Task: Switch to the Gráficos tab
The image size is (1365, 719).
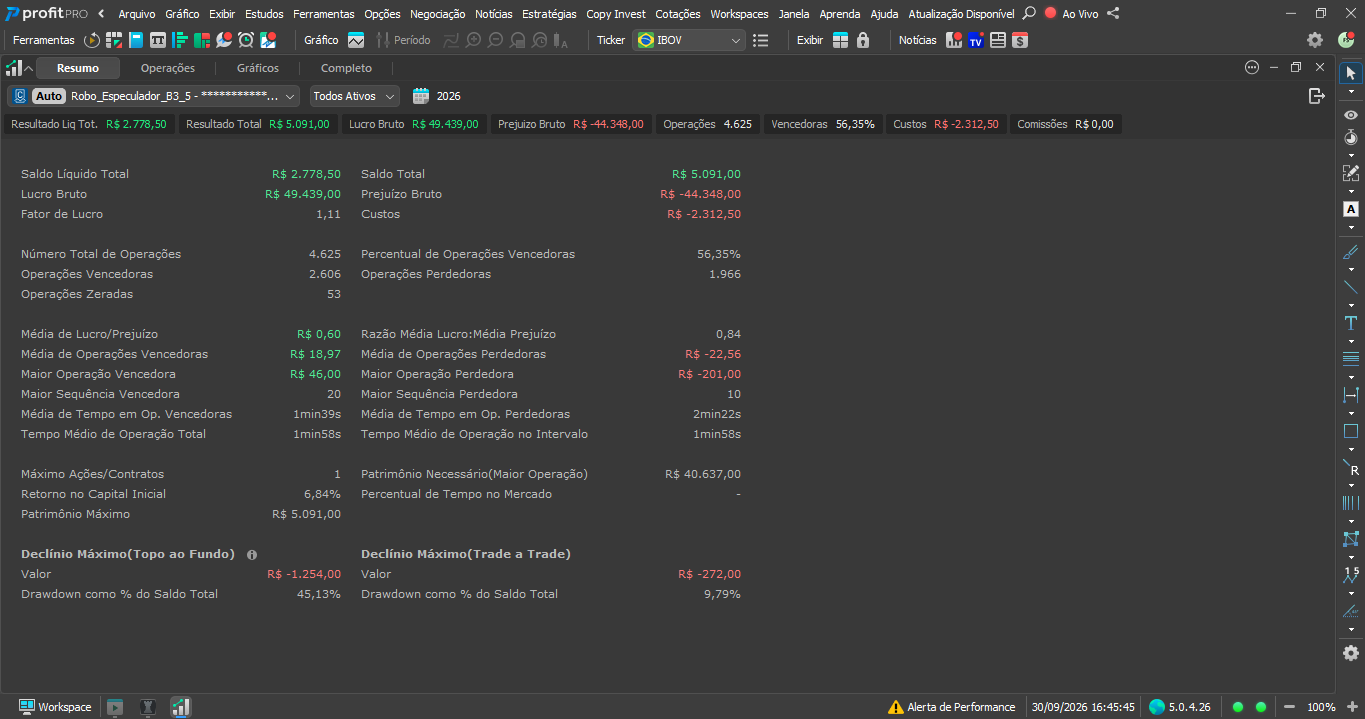Action: [258, 68]
